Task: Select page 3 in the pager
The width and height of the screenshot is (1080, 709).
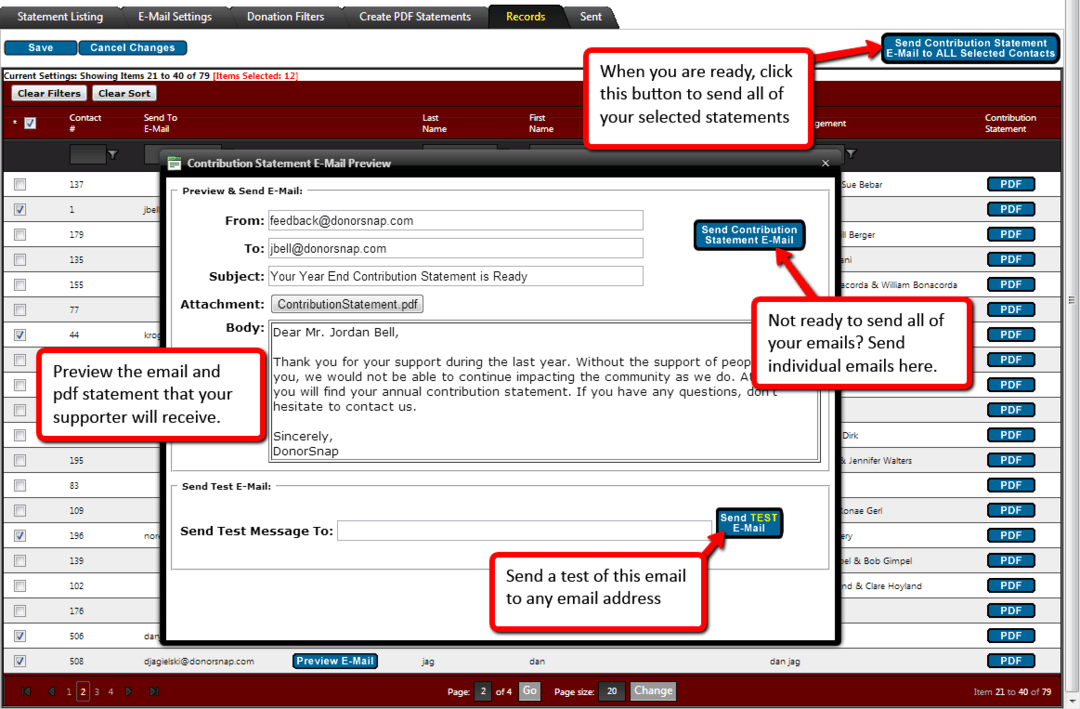Action: click(x=97, y=691)
